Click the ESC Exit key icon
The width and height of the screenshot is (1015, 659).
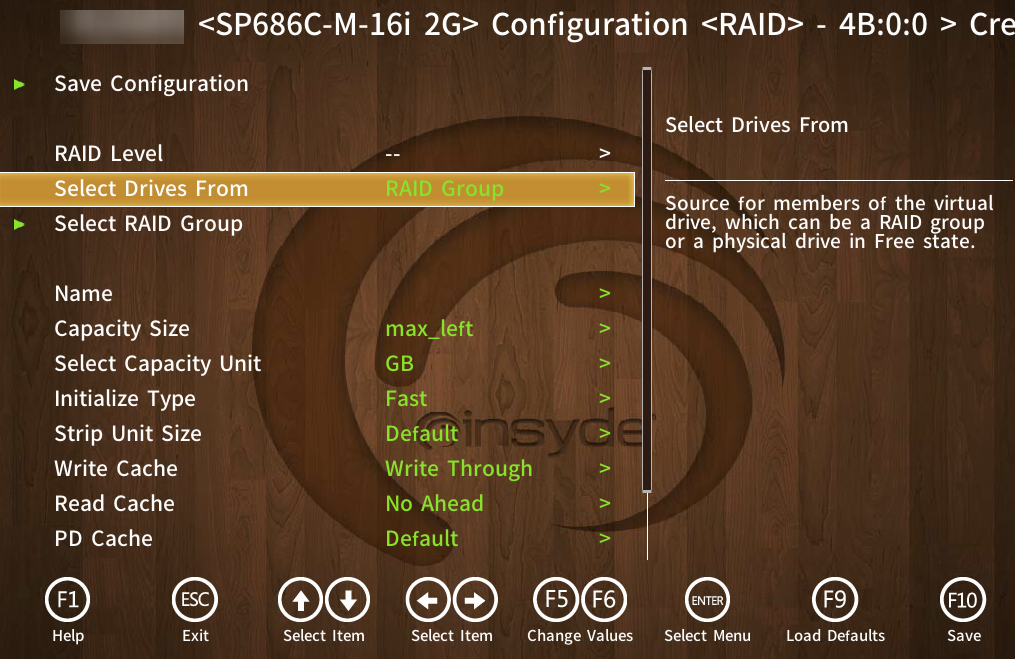pyautogui.click(x=195, y=600)
